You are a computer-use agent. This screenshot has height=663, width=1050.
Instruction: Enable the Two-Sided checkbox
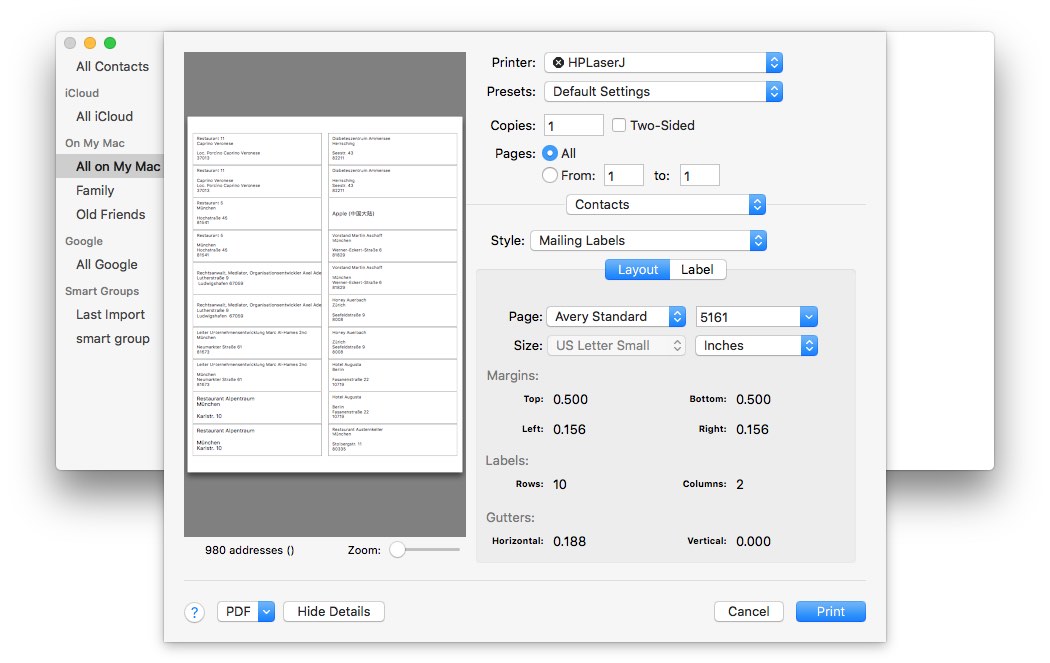click(x=619, y=126)
